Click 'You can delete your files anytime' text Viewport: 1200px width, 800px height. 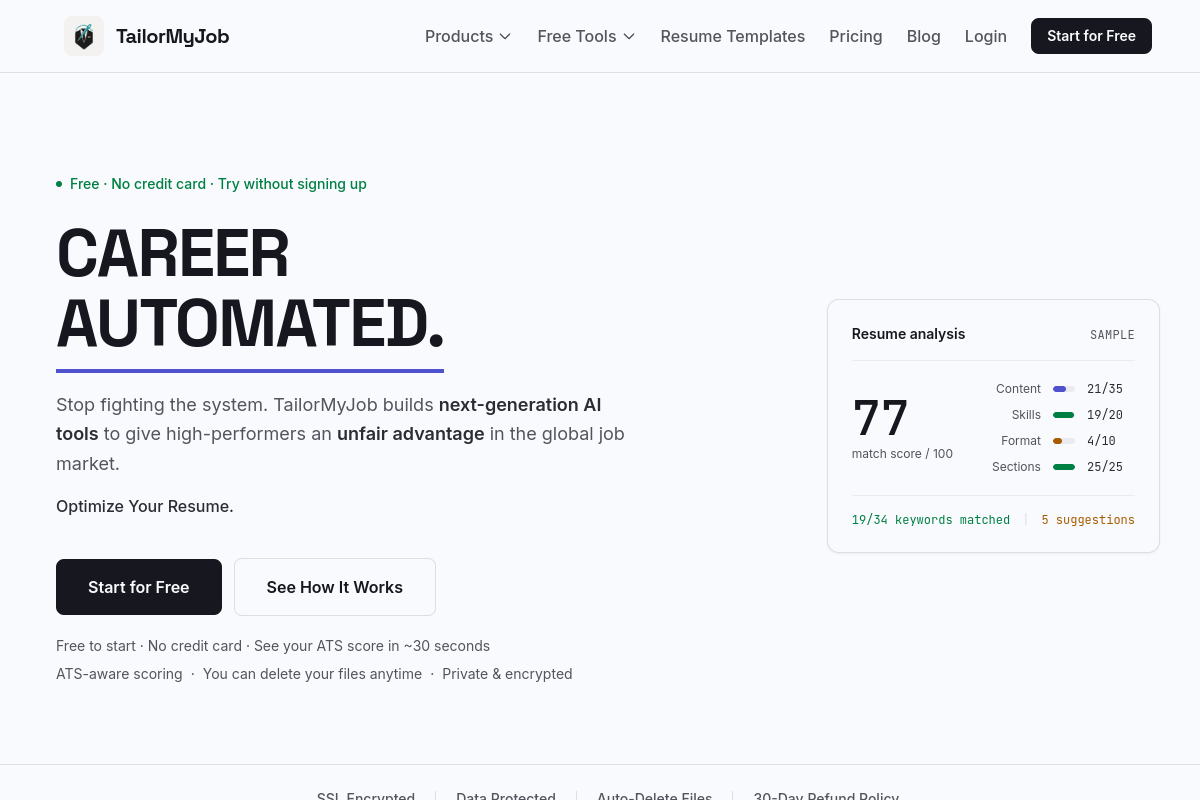click(312, 674)
